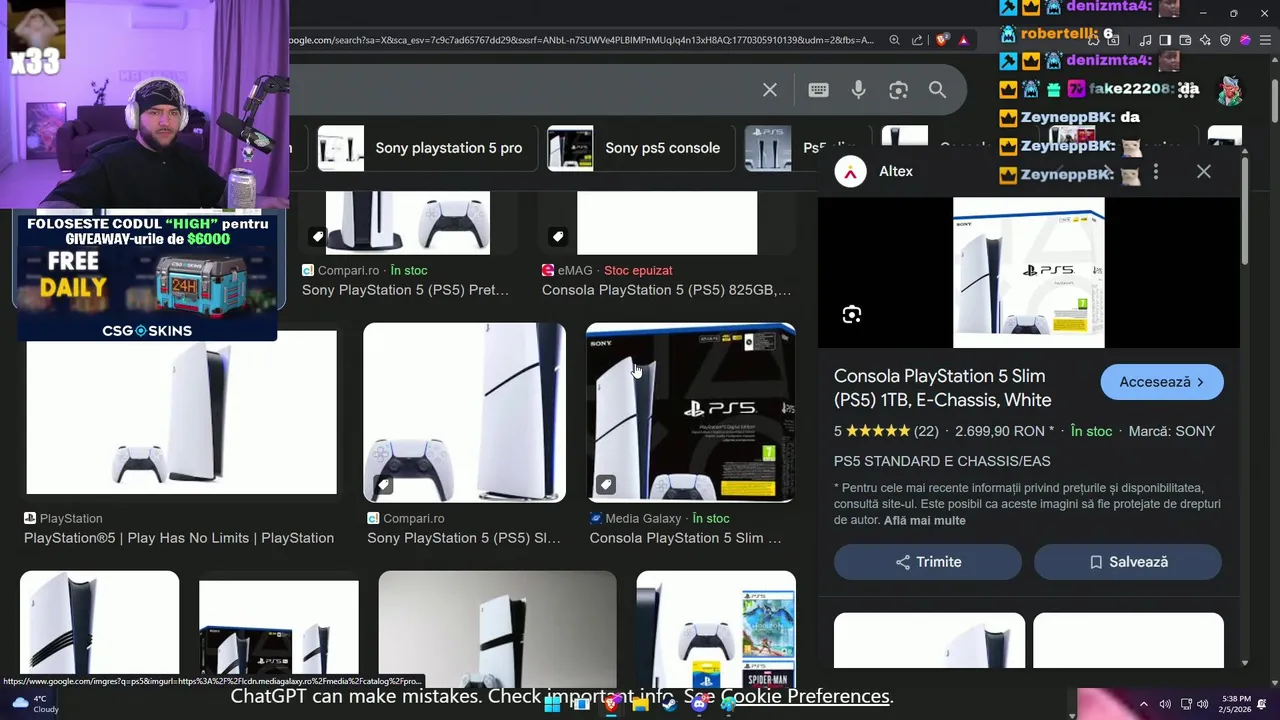The image size is (1280, 720).
Task: Open the Afla mai multe link
Action: [x=924, y=521]
